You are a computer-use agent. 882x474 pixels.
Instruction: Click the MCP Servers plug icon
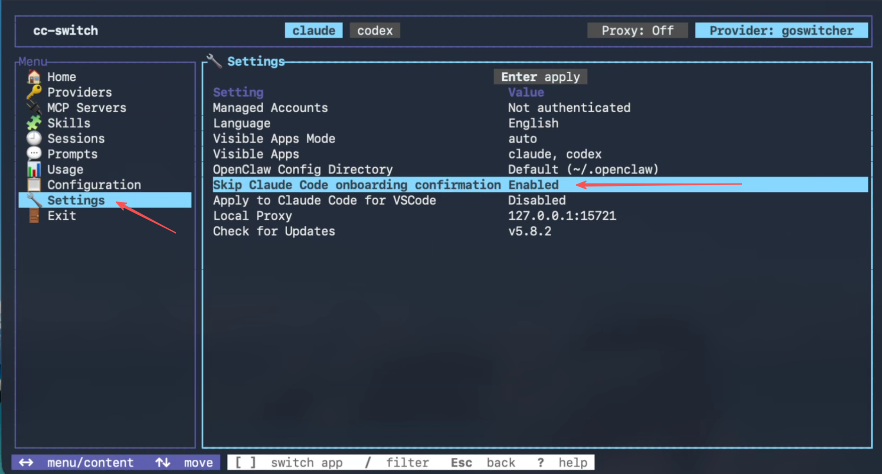34,107
